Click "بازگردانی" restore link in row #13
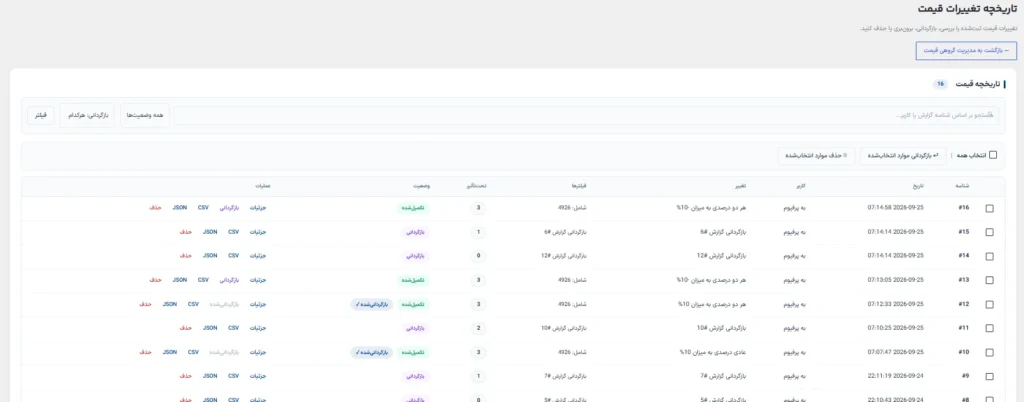This screenshot has width=1024, height=402. tap(230, 280)
